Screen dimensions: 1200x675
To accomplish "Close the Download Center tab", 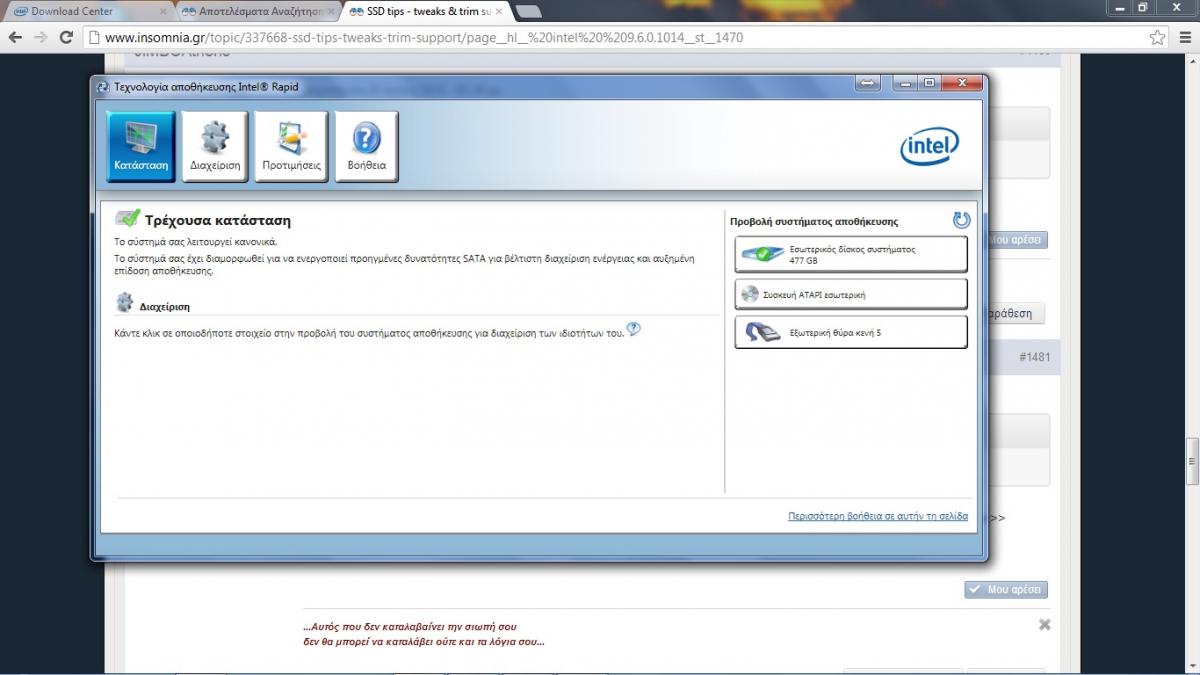I will click(163, 12).
